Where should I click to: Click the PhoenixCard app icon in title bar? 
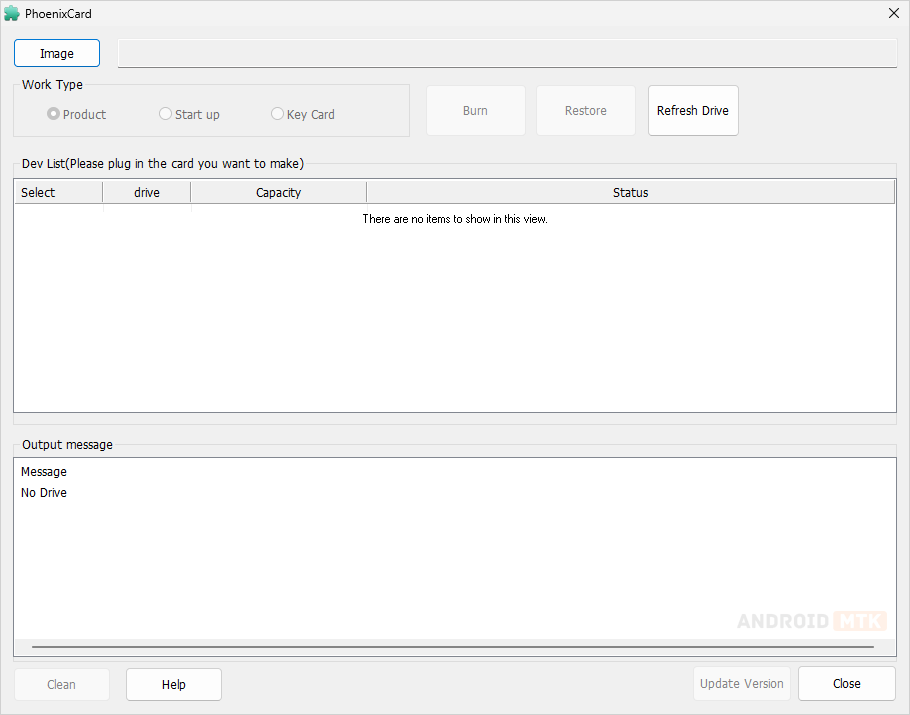[12, 13]
